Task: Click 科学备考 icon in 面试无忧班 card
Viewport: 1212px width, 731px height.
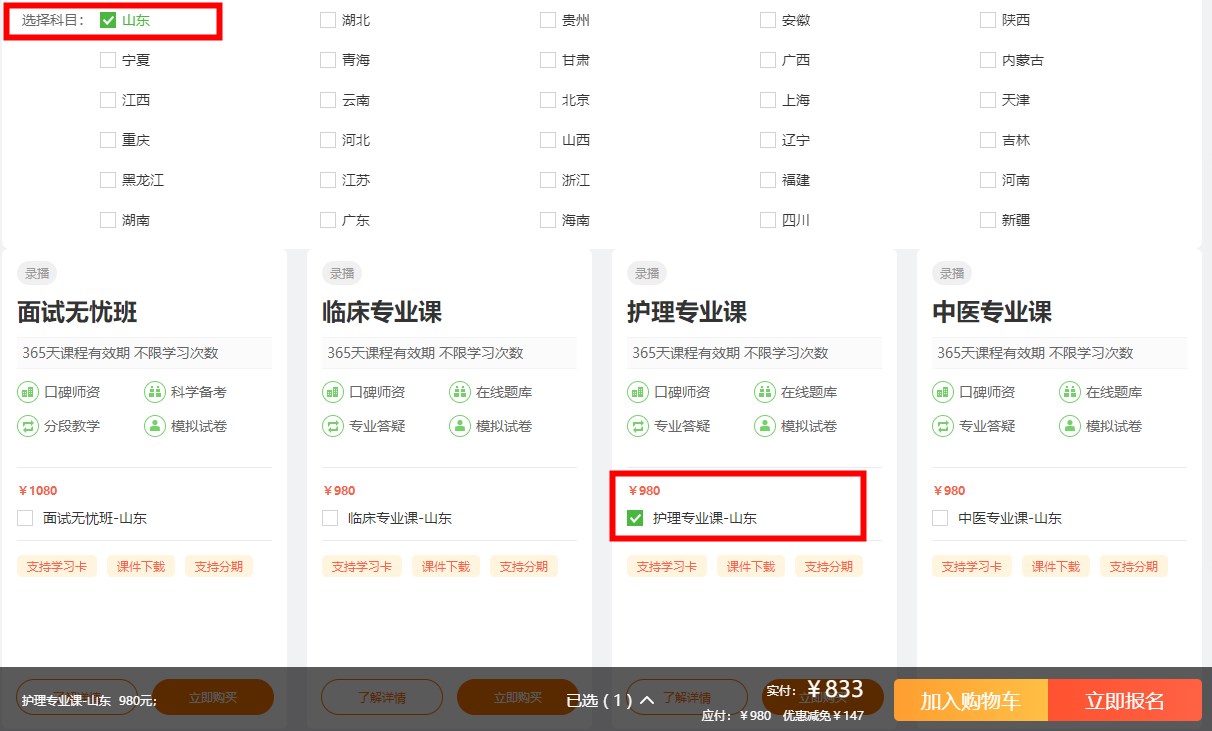Action: click(154, 392)
